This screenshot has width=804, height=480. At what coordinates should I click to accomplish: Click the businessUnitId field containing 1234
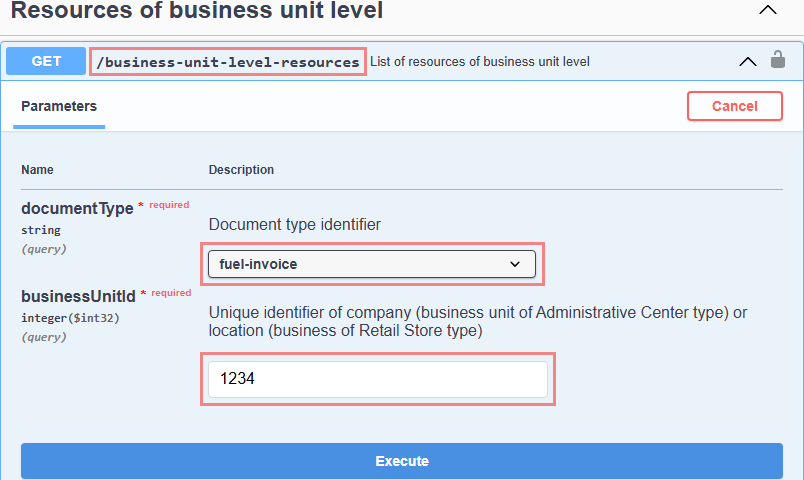click(x=378, y=379)
